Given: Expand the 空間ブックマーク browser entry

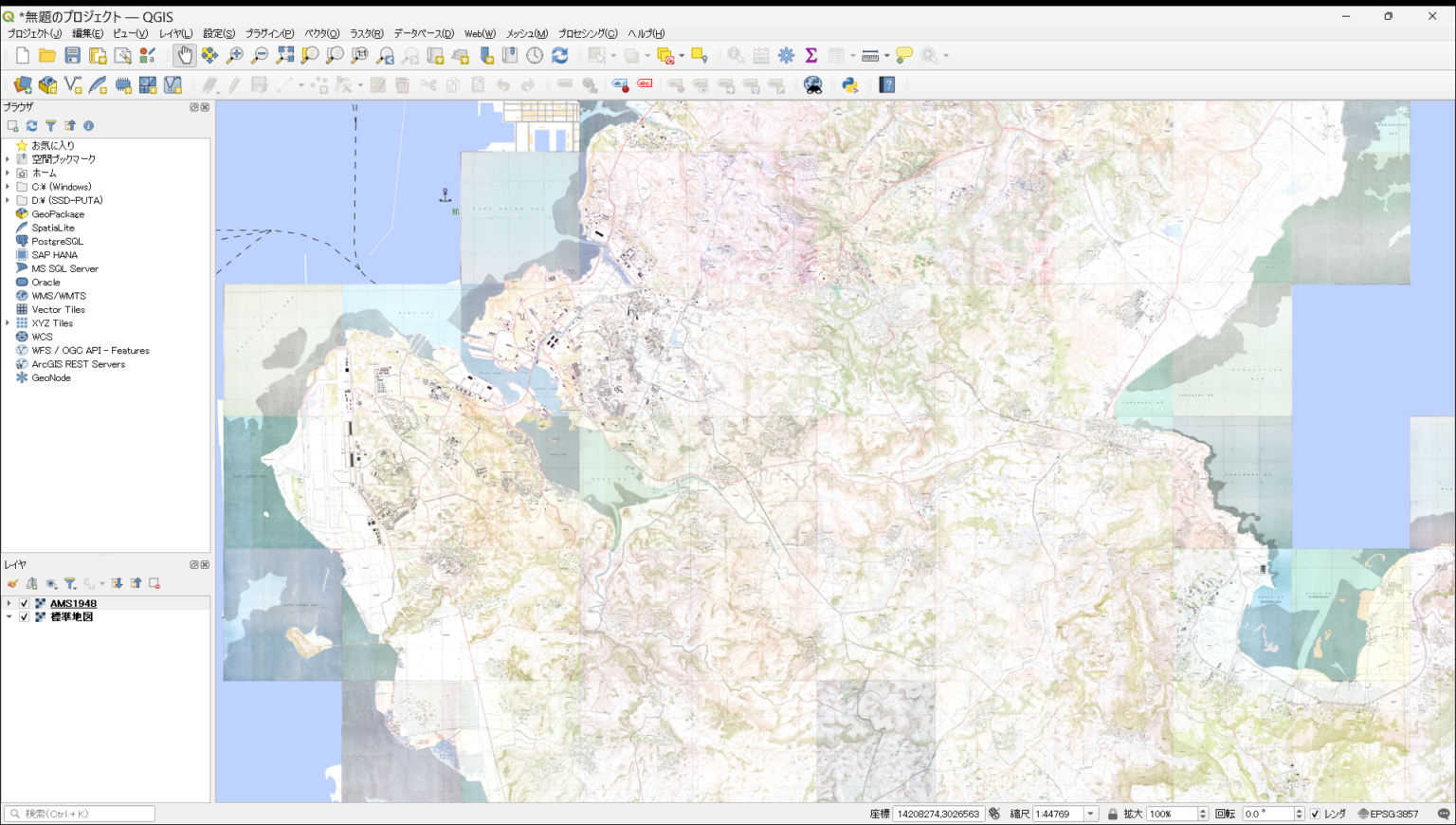Looking at the screenshot, I should point(8,158).
